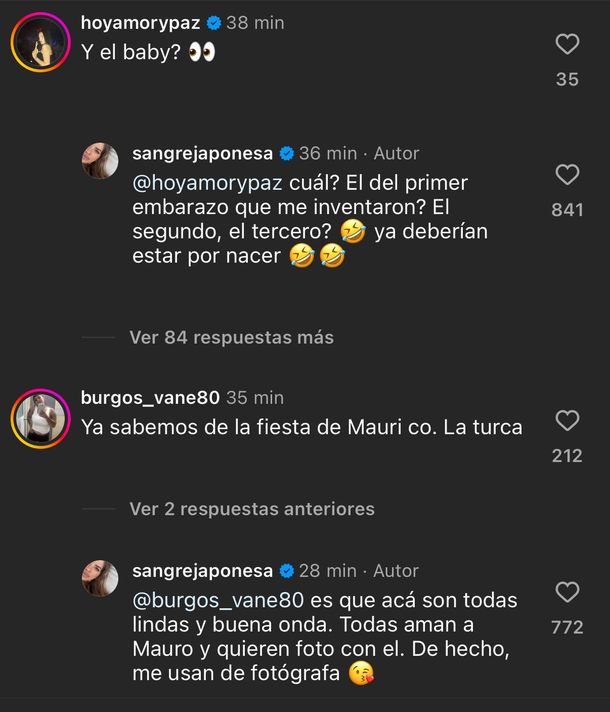Tap sangrejaponesa username in the last reply
Viewport: 610px width, 712px height.
click(202, 570)
